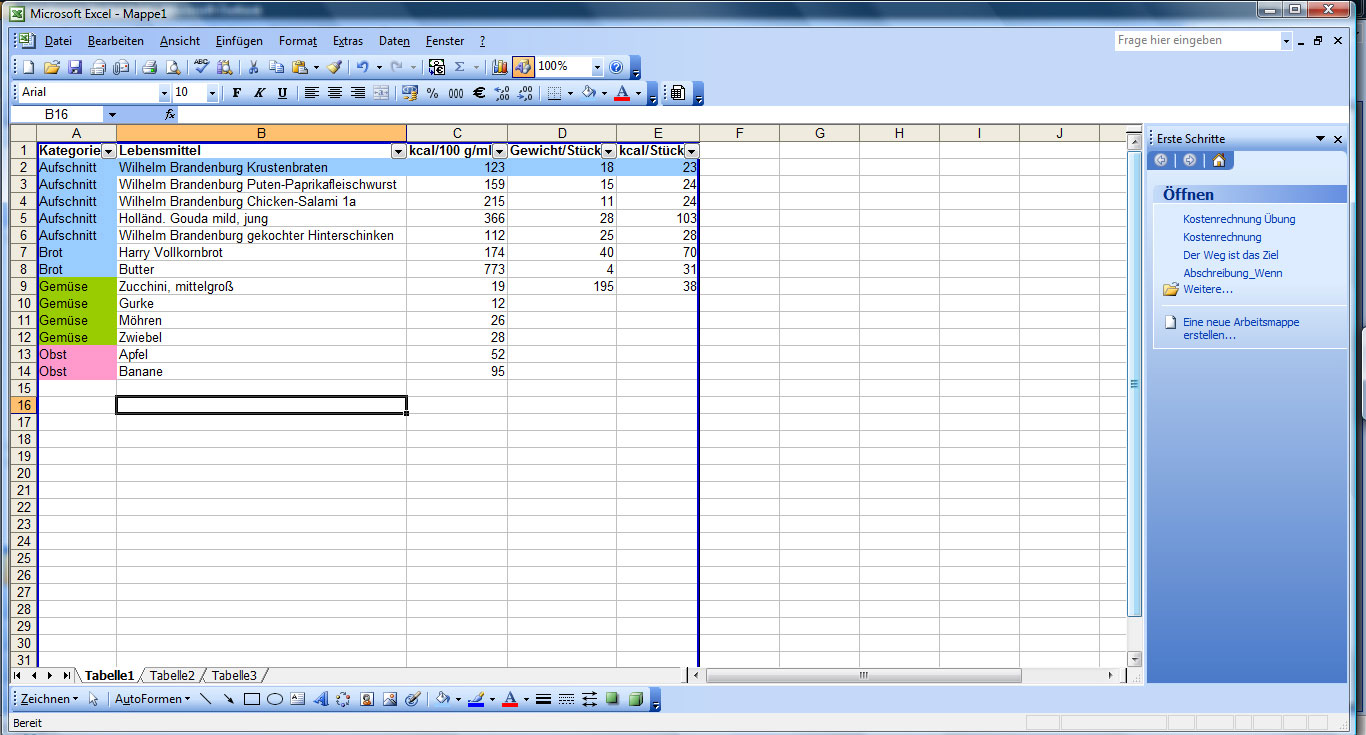This screenshot has width=1366, height=735.
Task: Open 3D style drawing toolbar icon
Action: tap(635, 699)
